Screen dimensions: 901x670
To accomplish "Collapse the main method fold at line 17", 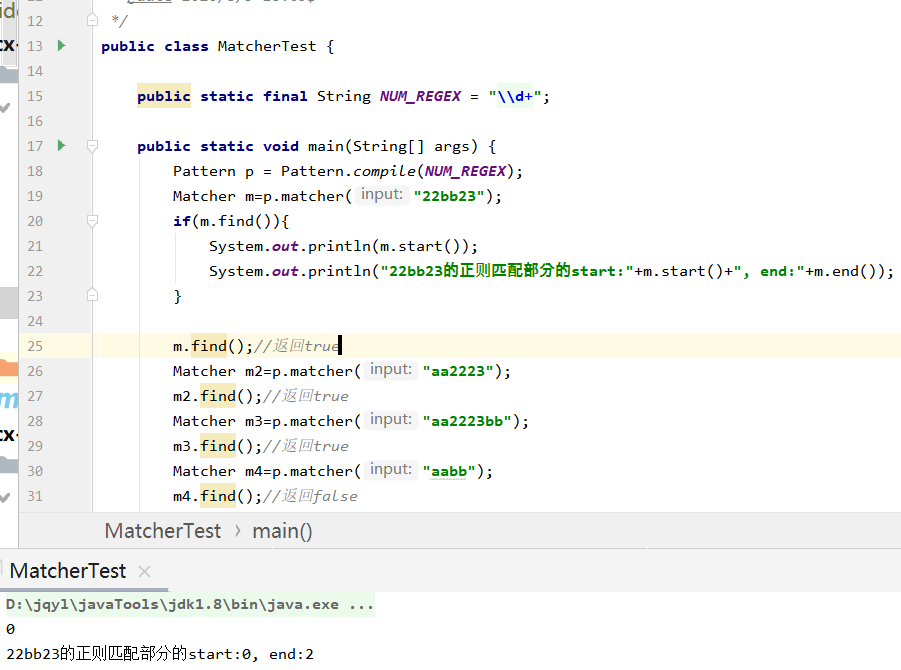I will click(92, 146).
